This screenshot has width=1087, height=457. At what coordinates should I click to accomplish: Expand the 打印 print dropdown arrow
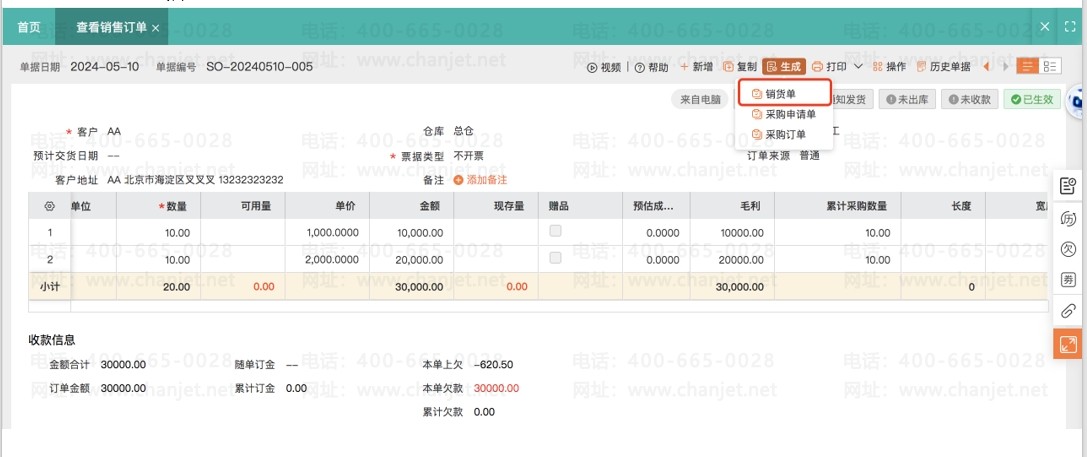[x=857, y=67]
